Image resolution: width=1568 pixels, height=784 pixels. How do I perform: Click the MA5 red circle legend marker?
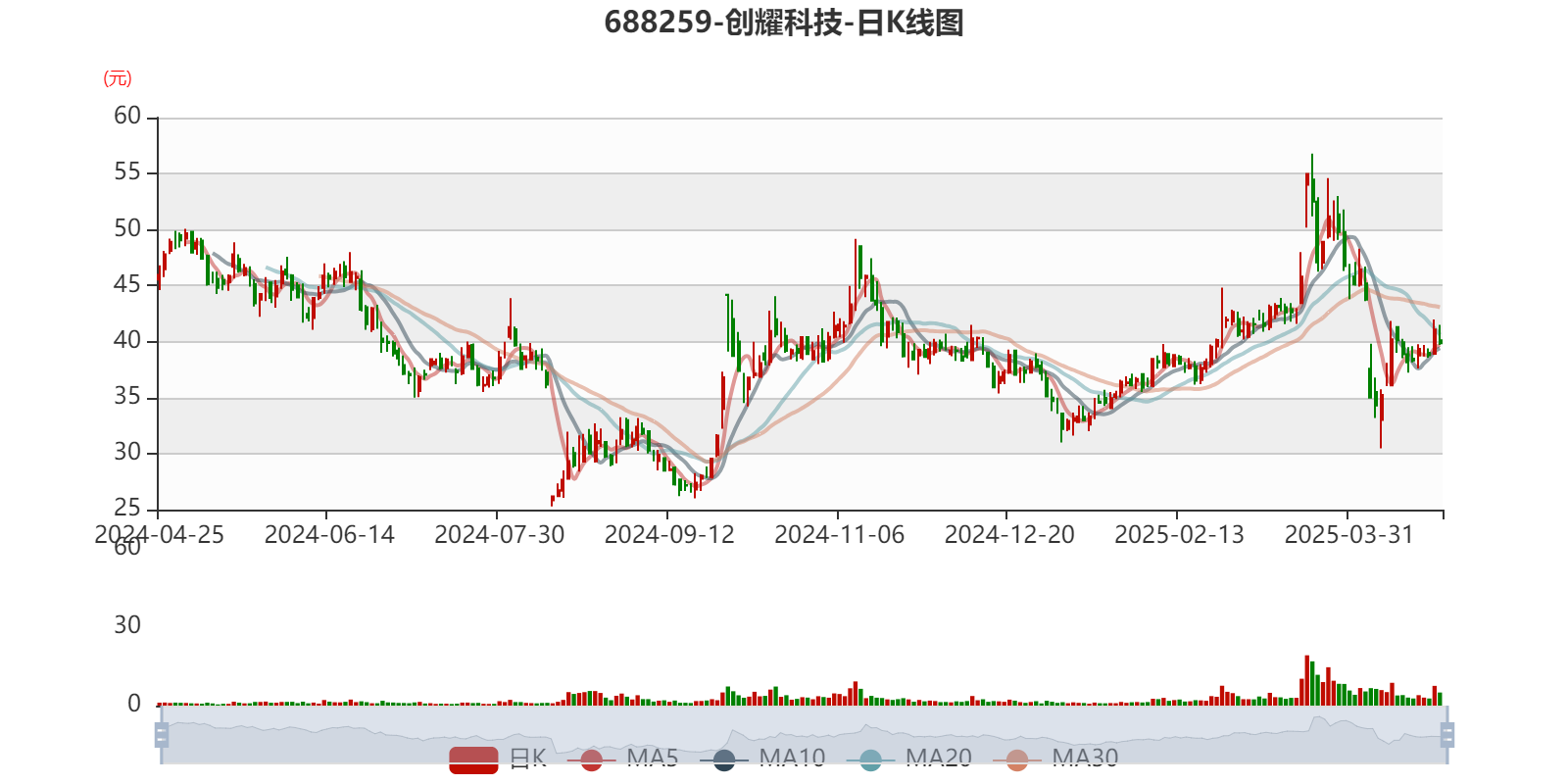(591, 759)
